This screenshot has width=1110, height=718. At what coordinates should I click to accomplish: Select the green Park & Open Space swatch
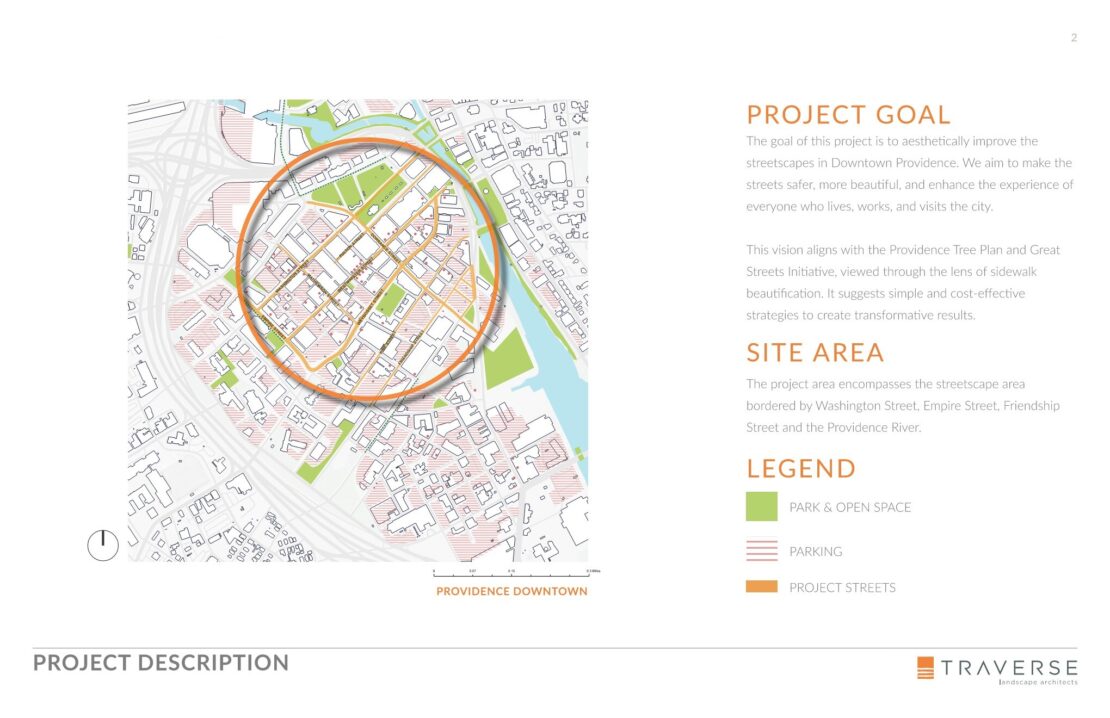pyautogui.click(x=761, y=507)
